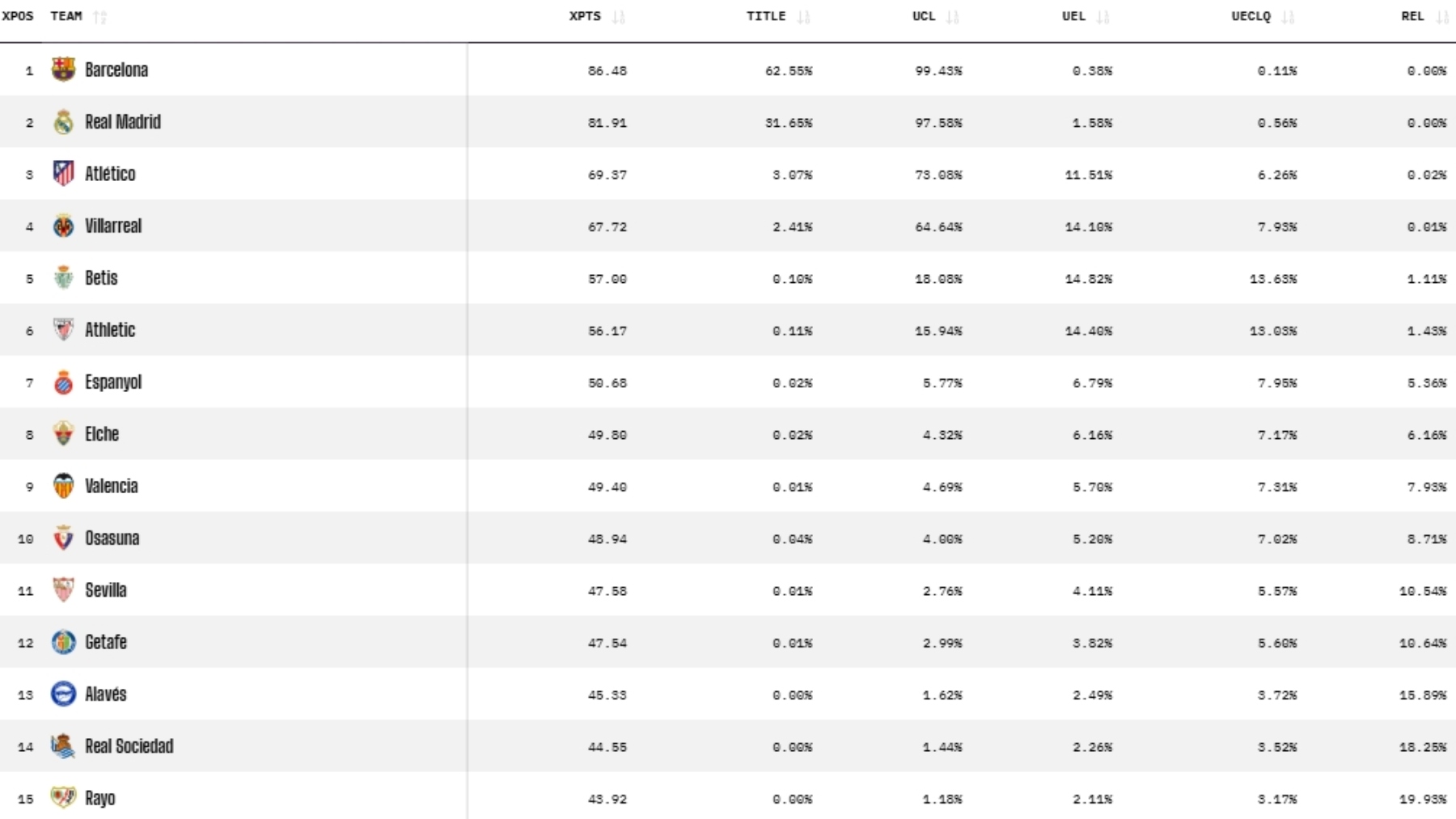The width and height of the screenshot is (1456, 819).
Task: Open the Osasuna team name link
Action: click(x=112, y=538)
